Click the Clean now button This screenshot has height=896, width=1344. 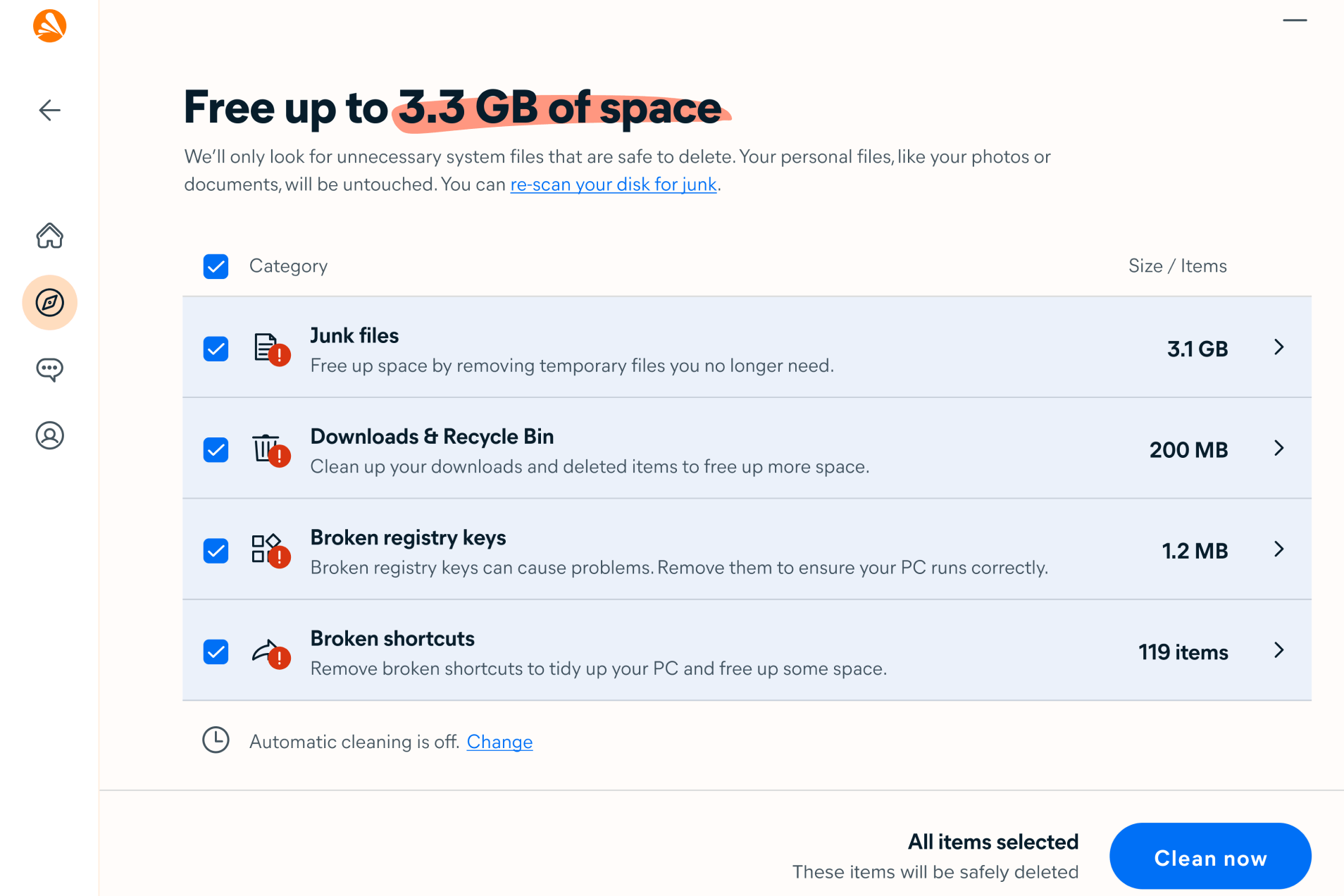pyautogui.click(x=1209, y=857)
